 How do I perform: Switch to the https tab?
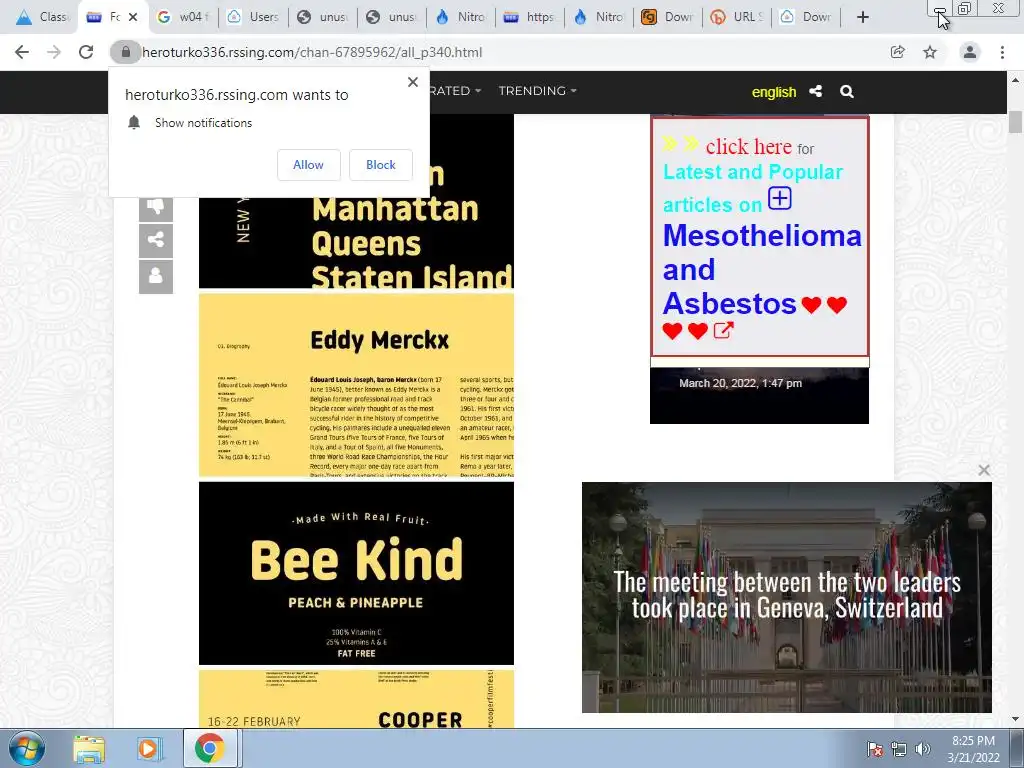click(x=530, y=17)
